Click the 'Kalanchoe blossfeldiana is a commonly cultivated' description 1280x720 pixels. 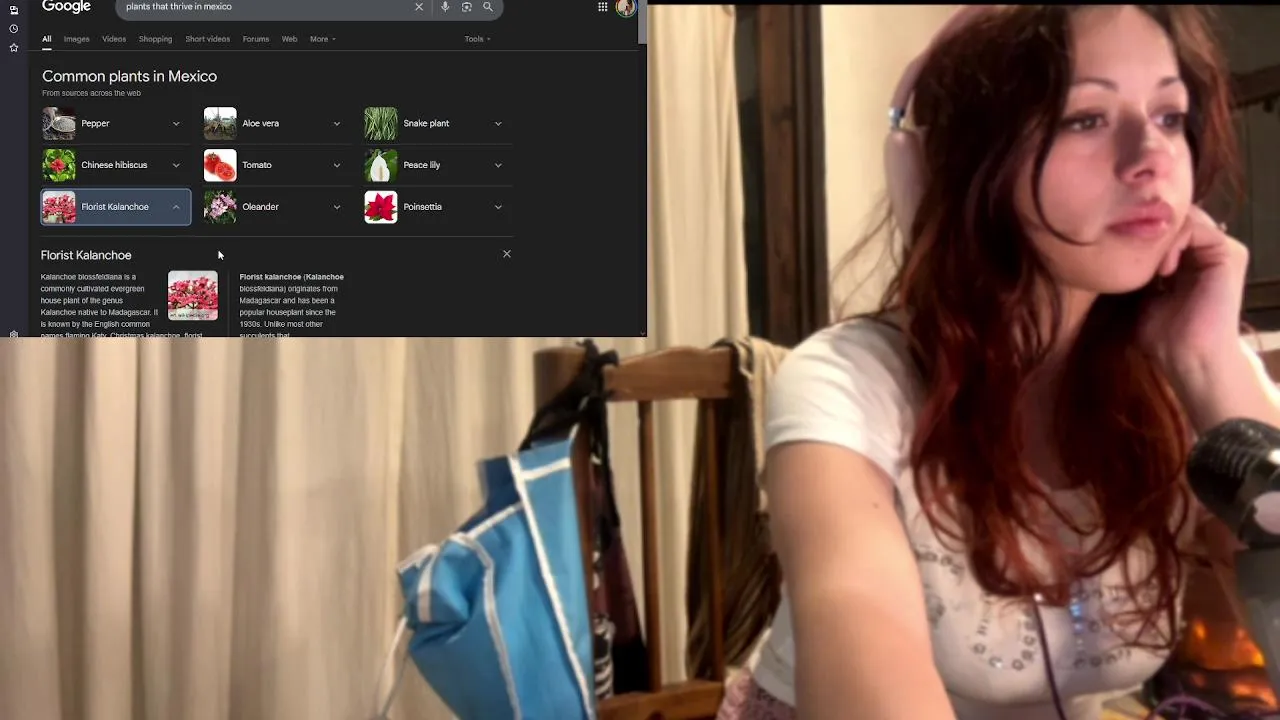click(100, 304)
